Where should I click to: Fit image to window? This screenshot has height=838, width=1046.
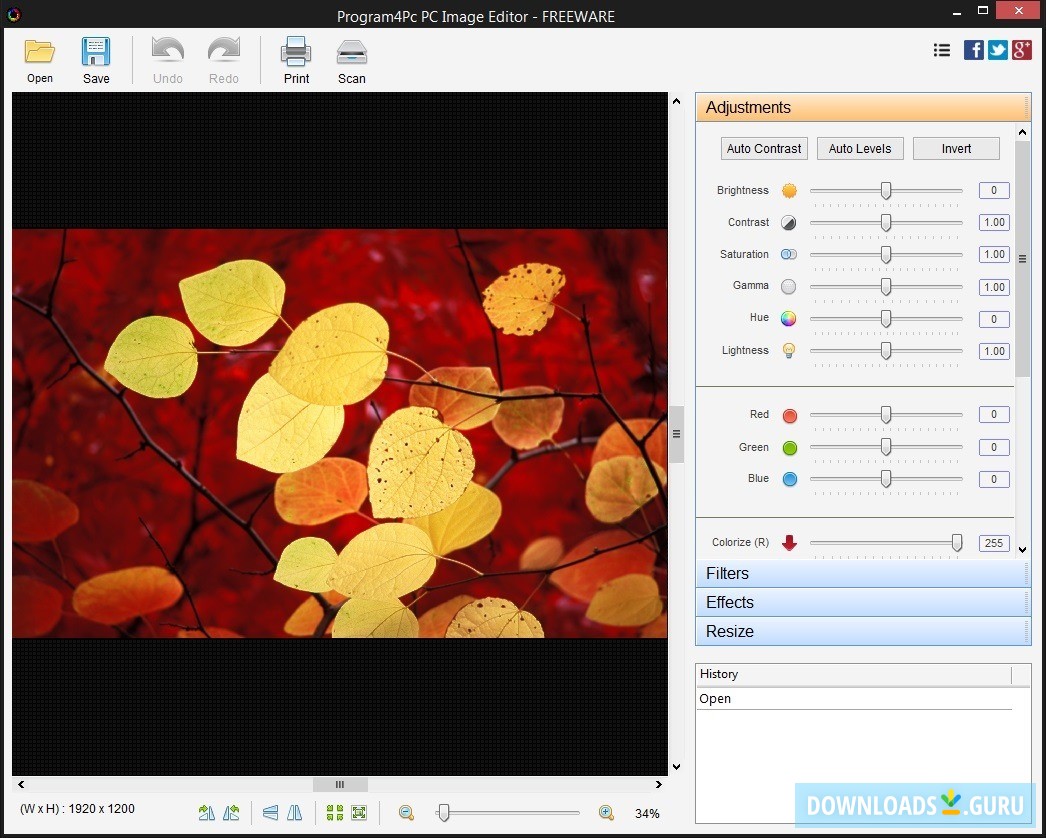357,812
